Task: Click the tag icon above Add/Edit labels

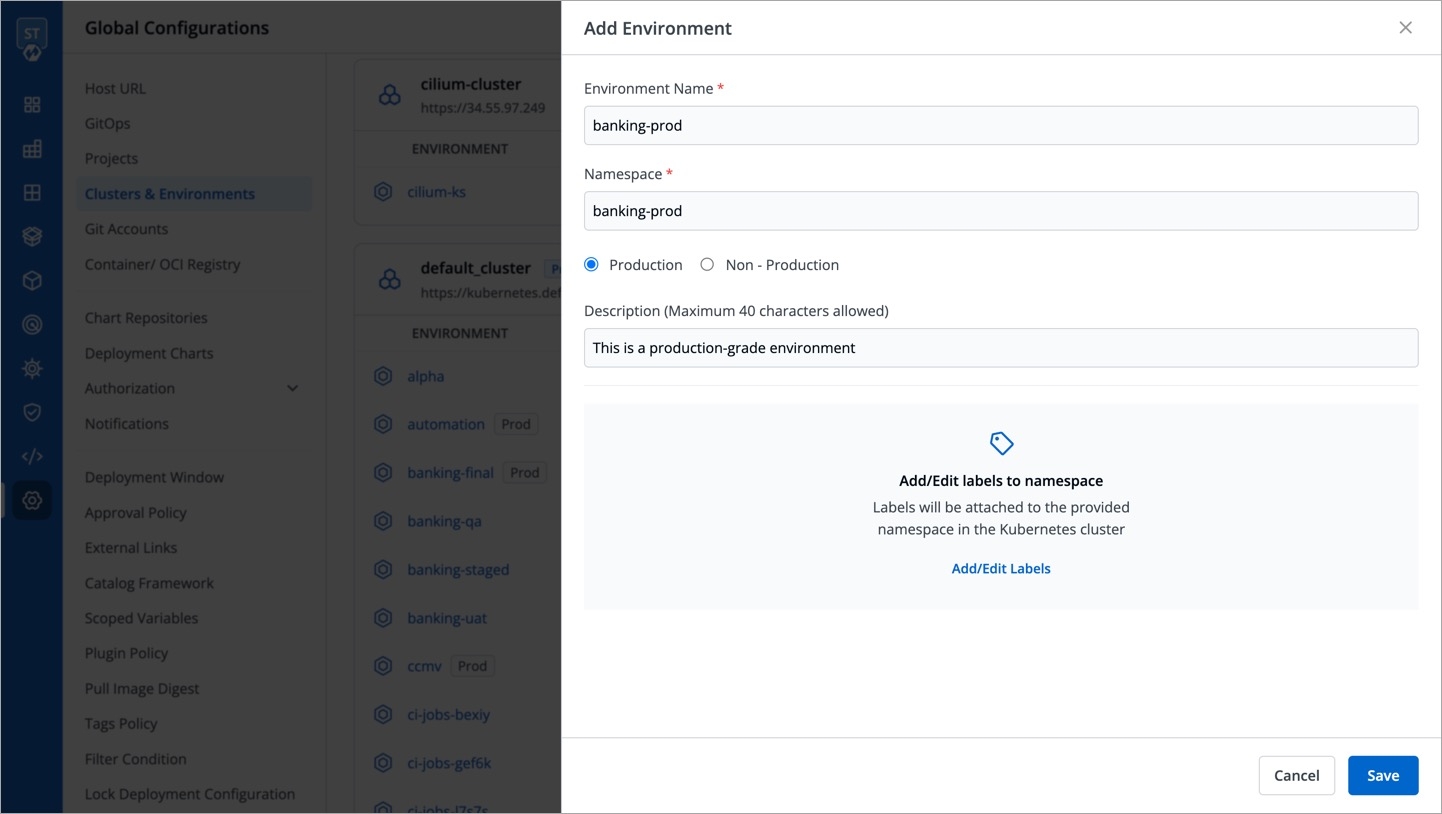Action: coord(1001,443)
